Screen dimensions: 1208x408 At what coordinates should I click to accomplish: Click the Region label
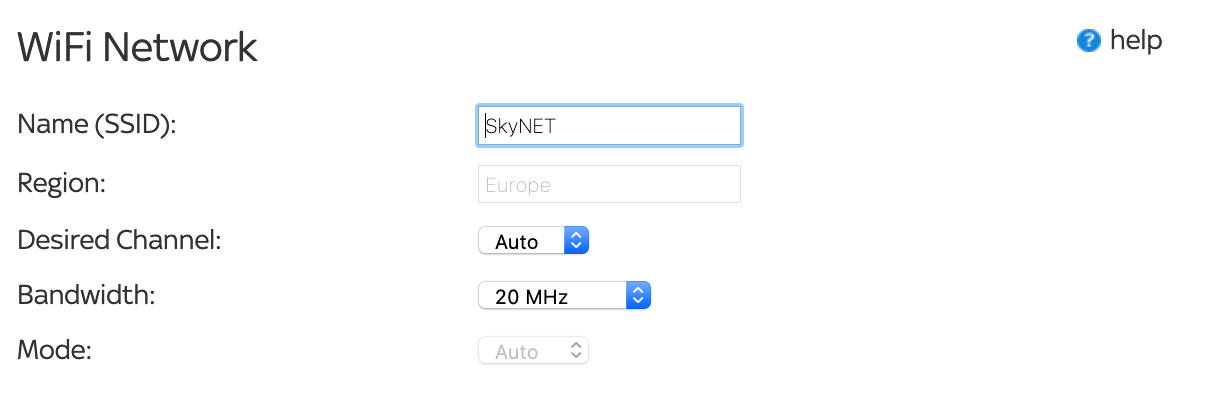[62, 184]
